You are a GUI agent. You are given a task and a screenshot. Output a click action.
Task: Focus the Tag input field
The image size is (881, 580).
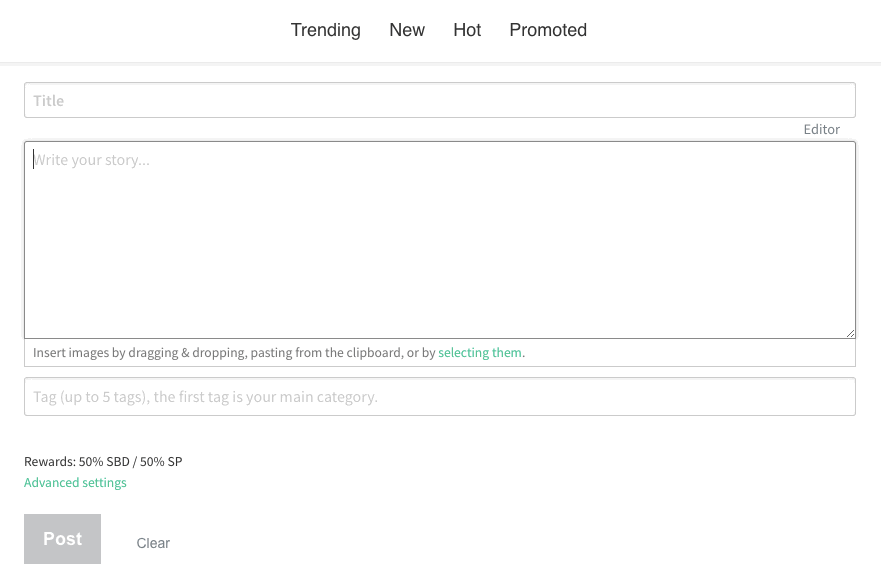440,397
